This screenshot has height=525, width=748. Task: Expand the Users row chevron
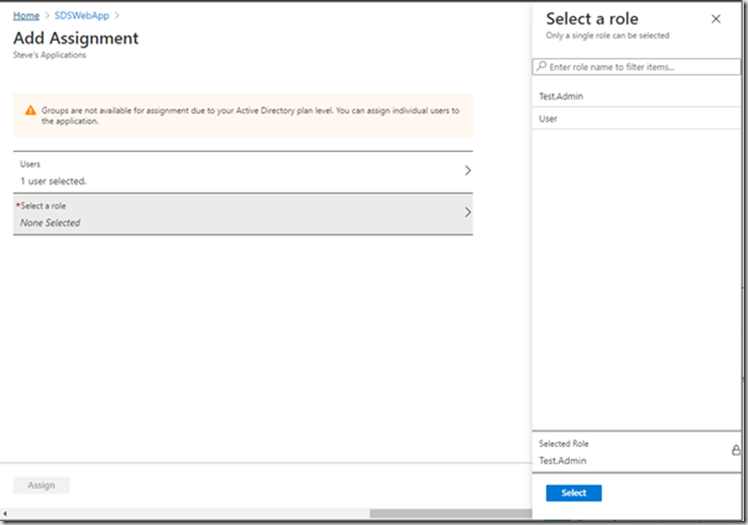(x=468, y=171)
